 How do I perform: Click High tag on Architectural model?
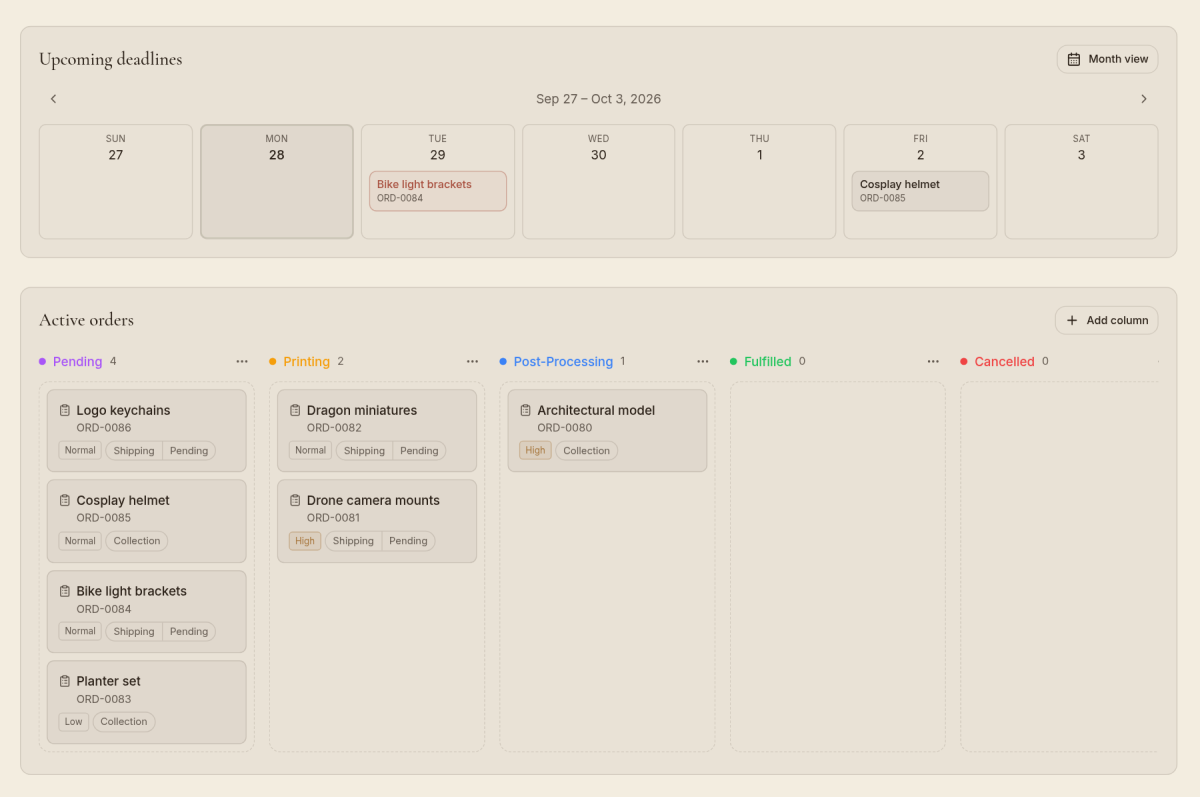[535, 451]
